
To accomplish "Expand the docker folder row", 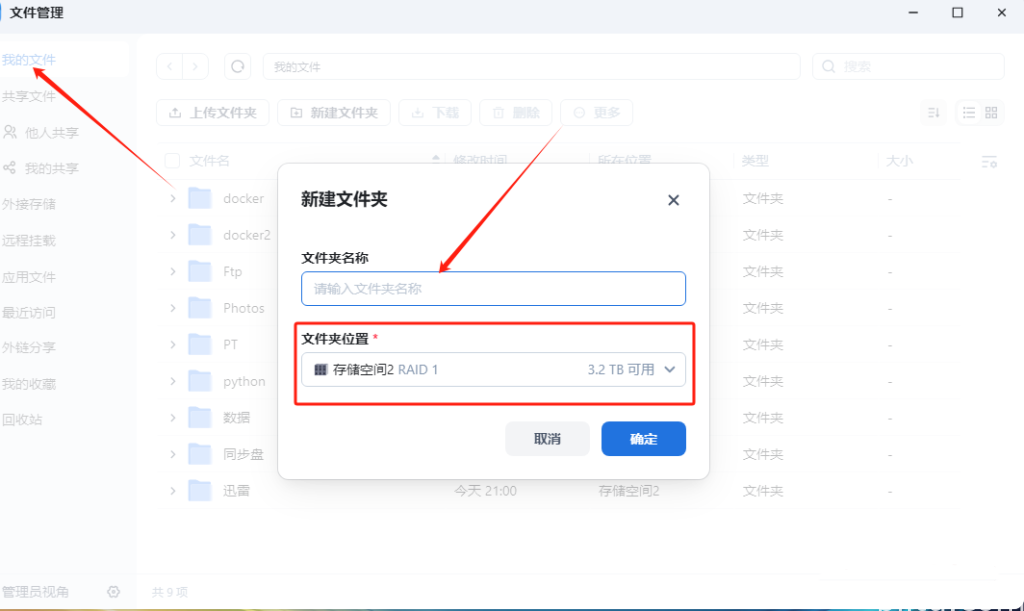I will (x=172, y=198).
